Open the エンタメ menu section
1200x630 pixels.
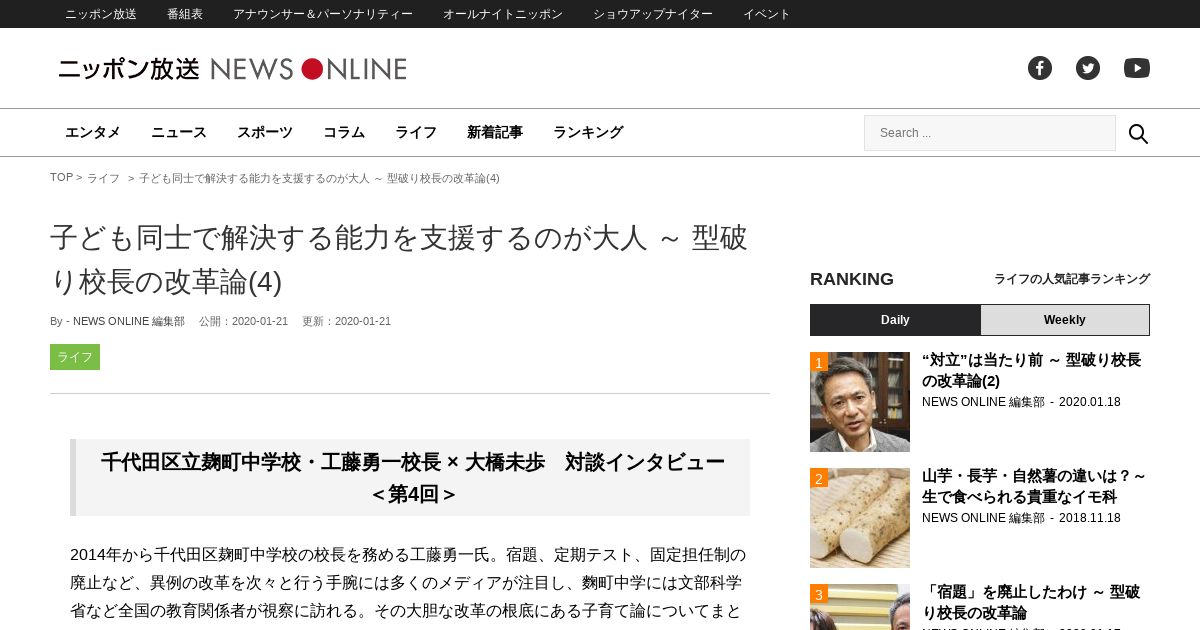93,132
